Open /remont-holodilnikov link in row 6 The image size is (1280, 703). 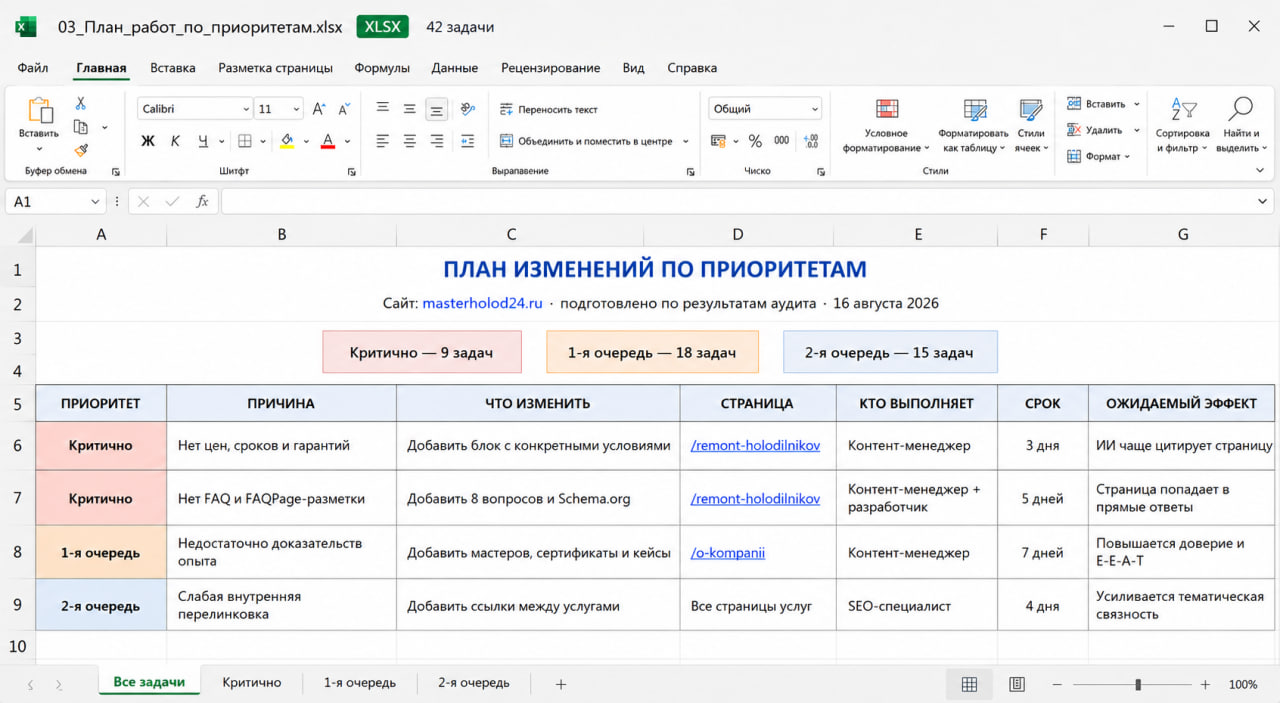(755, 445)
